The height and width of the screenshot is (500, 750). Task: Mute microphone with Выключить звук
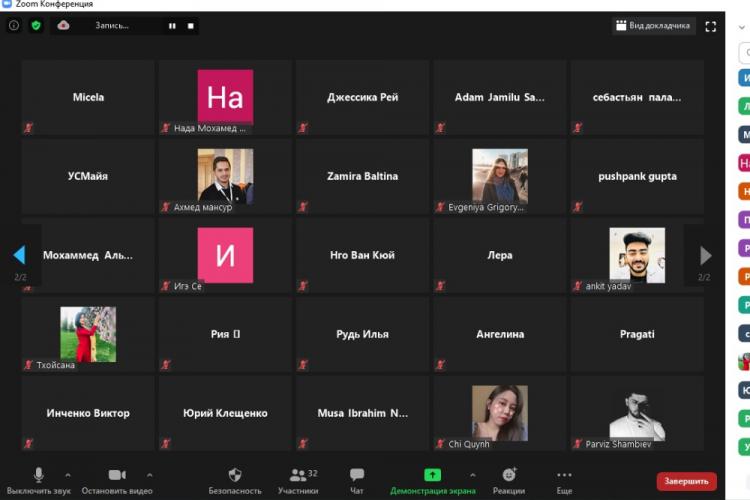pyautogui.click(x=39, y=480)
